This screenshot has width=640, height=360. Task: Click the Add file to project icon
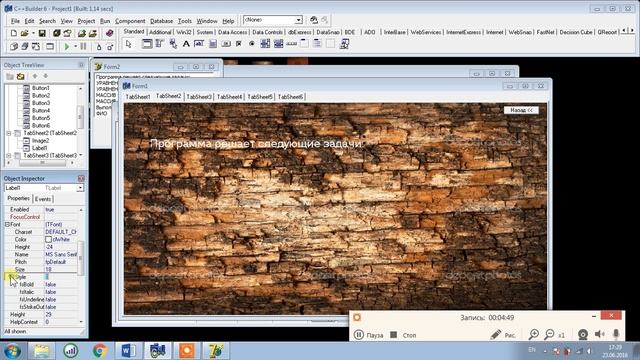coord(82,33)
